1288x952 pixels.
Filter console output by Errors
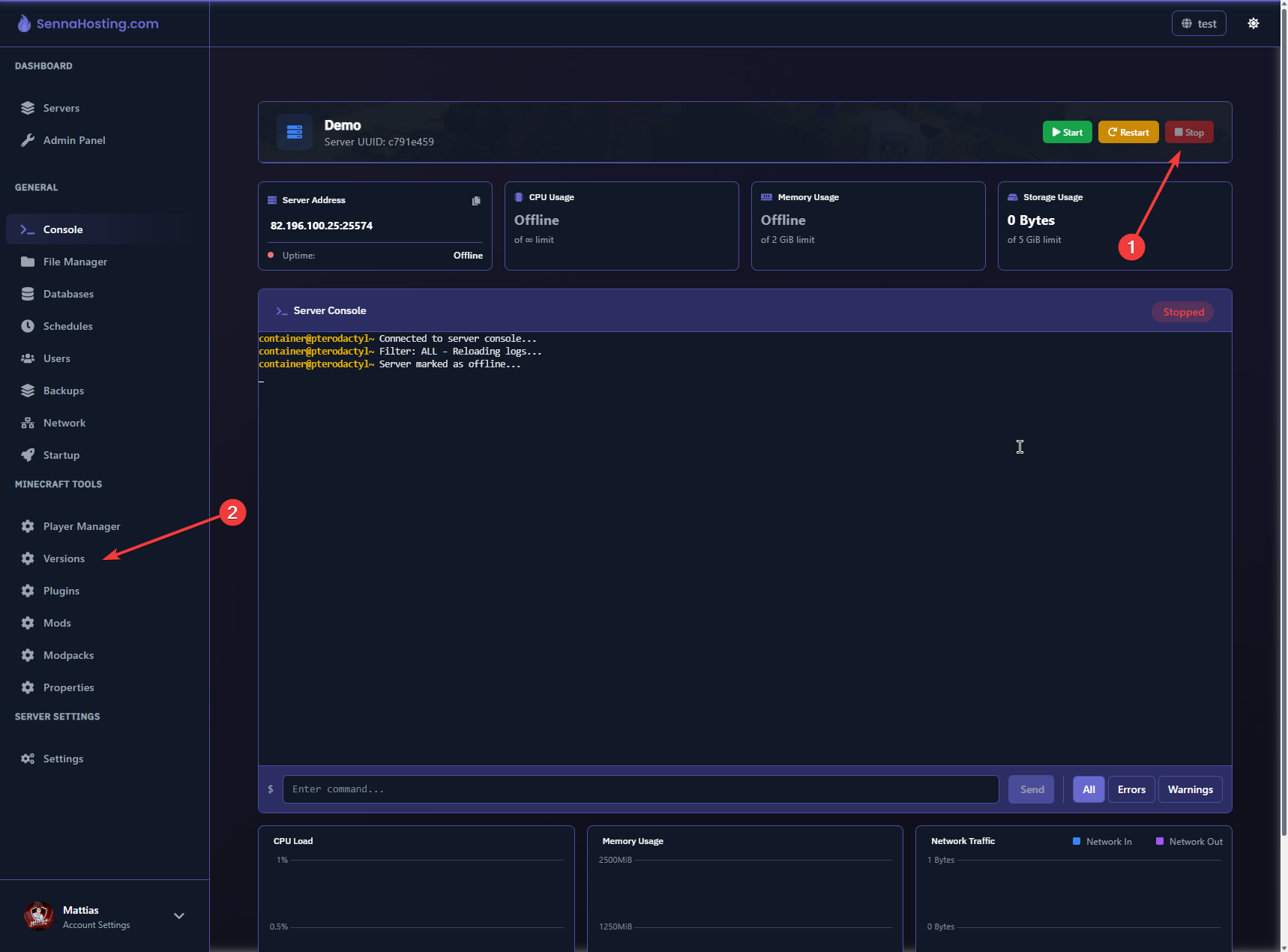[x=1131, y=789]
